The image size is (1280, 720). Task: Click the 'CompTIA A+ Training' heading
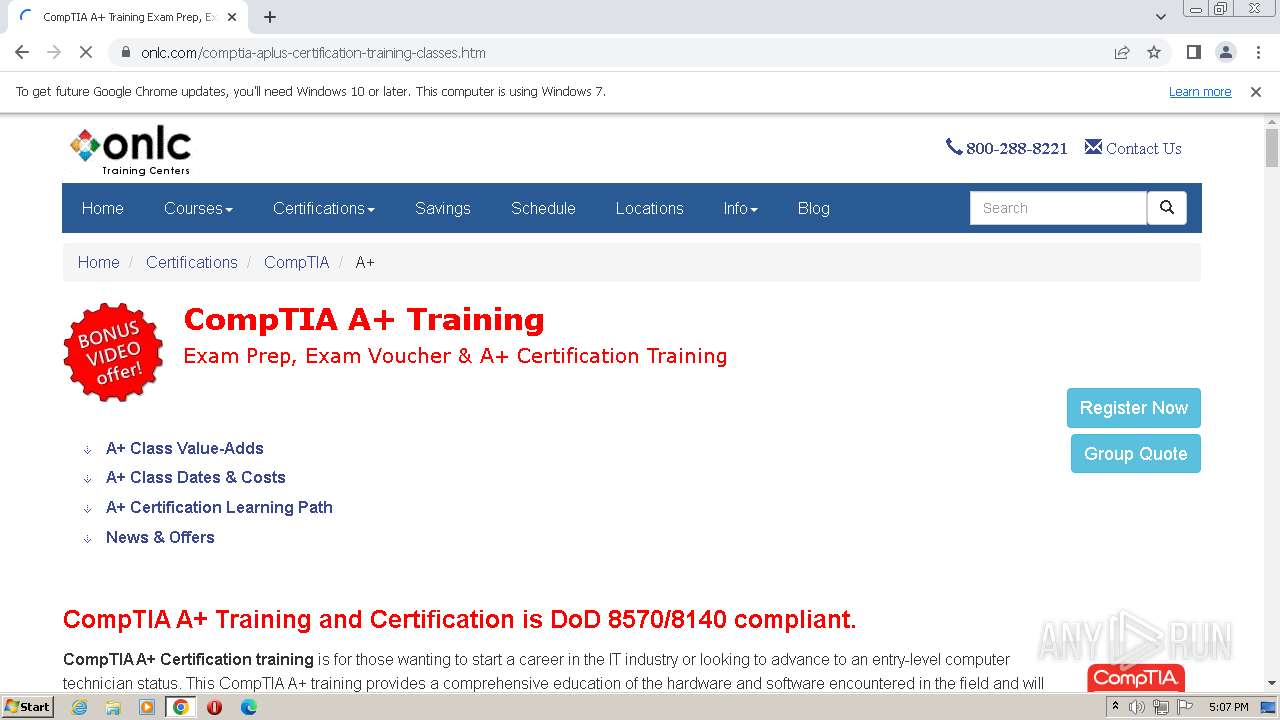pyautogui.click(x=364, y=319)
